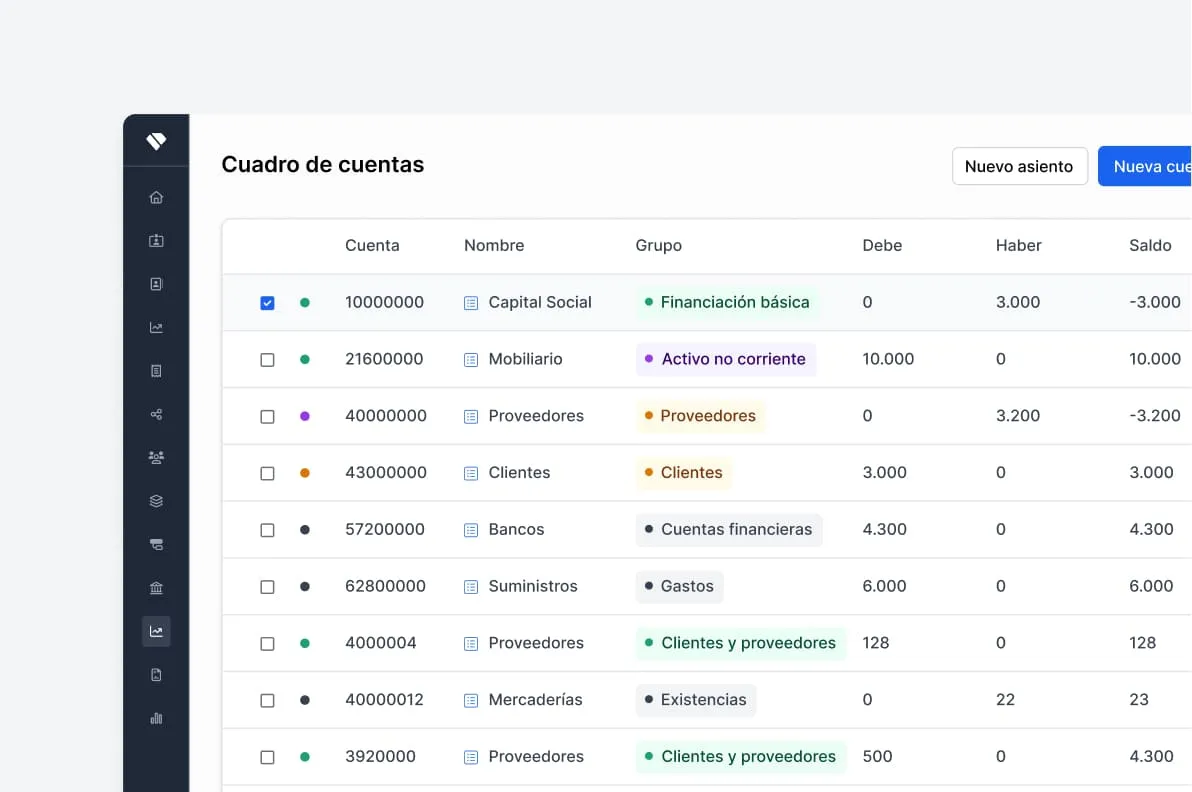
Task: Click the bar chart reports icon
Action: click(x=156, y=718)
